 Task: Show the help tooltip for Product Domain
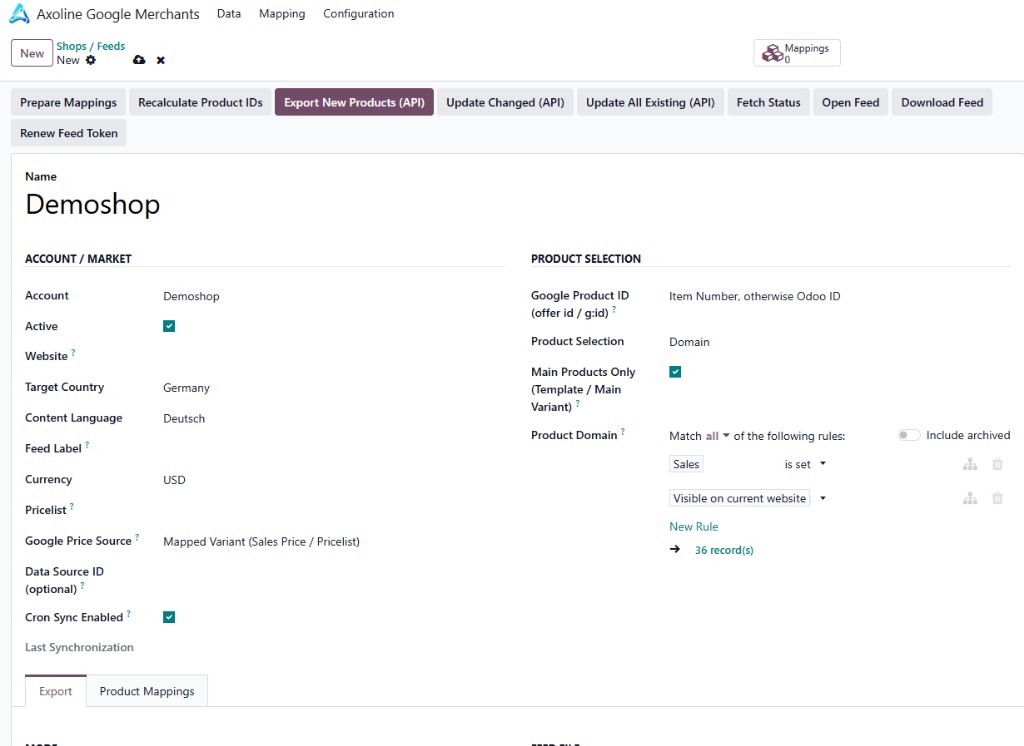tap(623, 431)
